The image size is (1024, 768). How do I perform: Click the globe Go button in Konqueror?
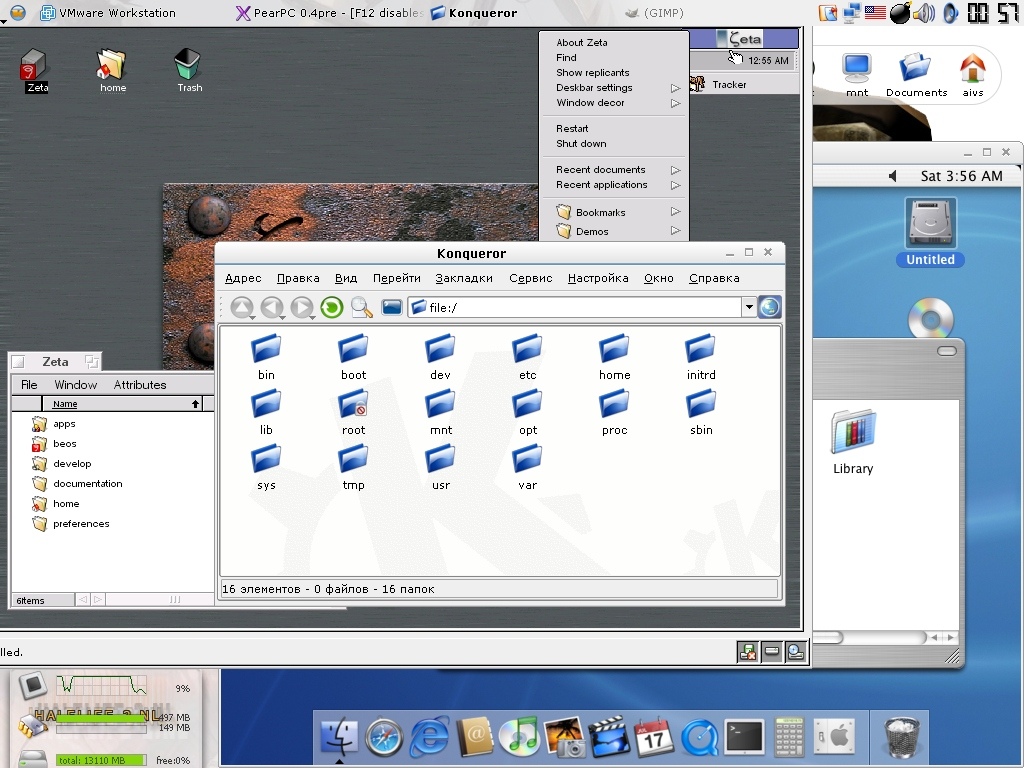[769, 307]
